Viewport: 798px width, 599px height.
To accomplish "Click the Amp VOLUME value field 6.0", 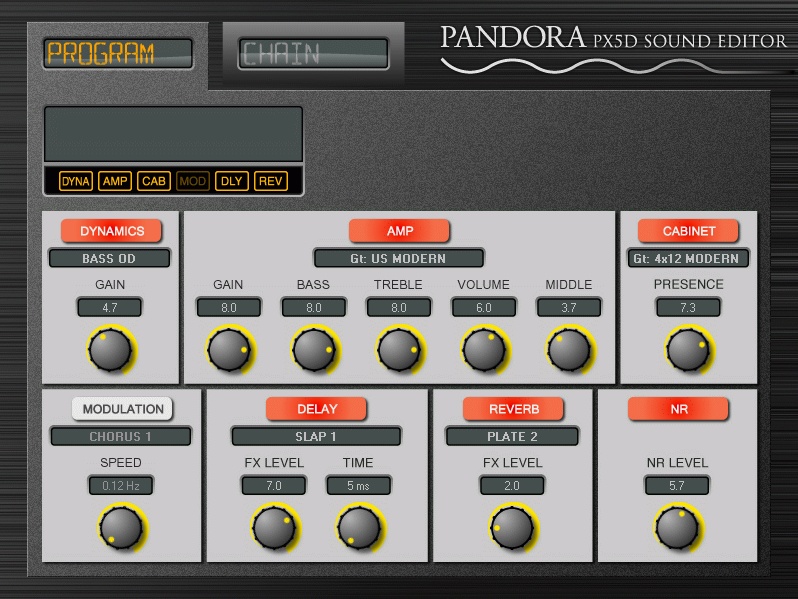I will pos(484,307).
